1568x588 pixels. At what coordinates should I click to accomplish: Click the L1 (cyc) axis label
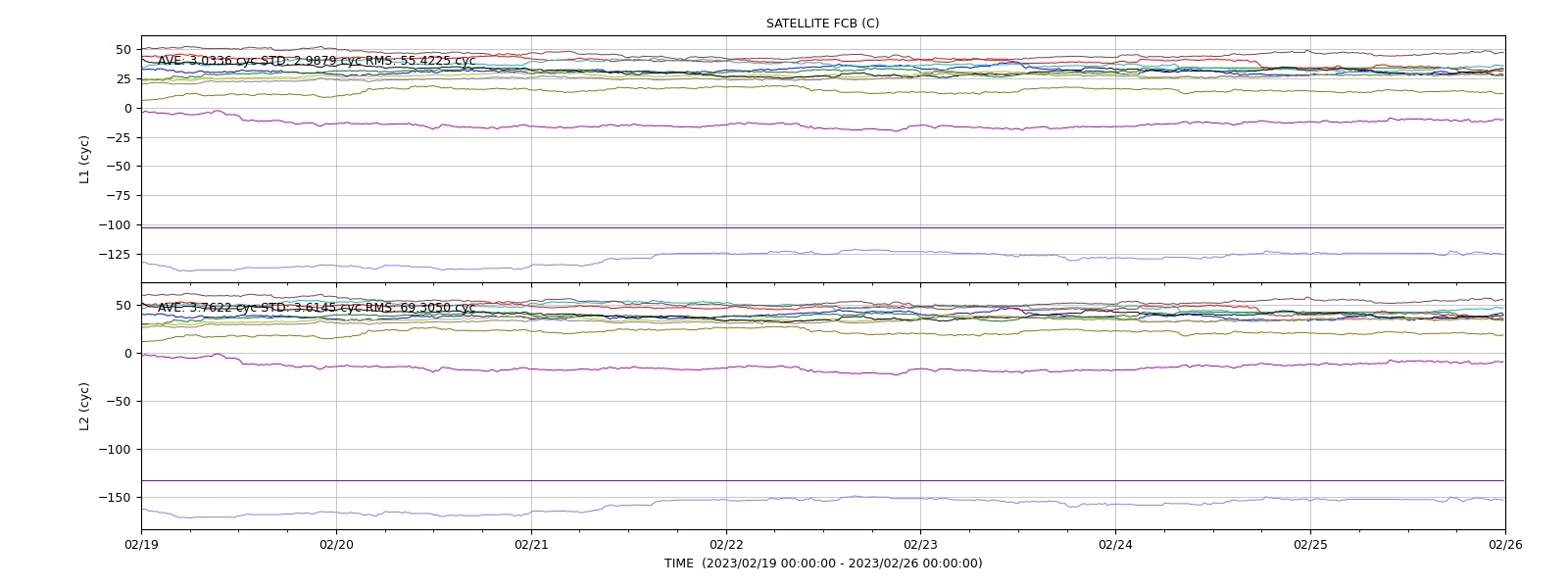pyautogui.click(x=85, y=159)
